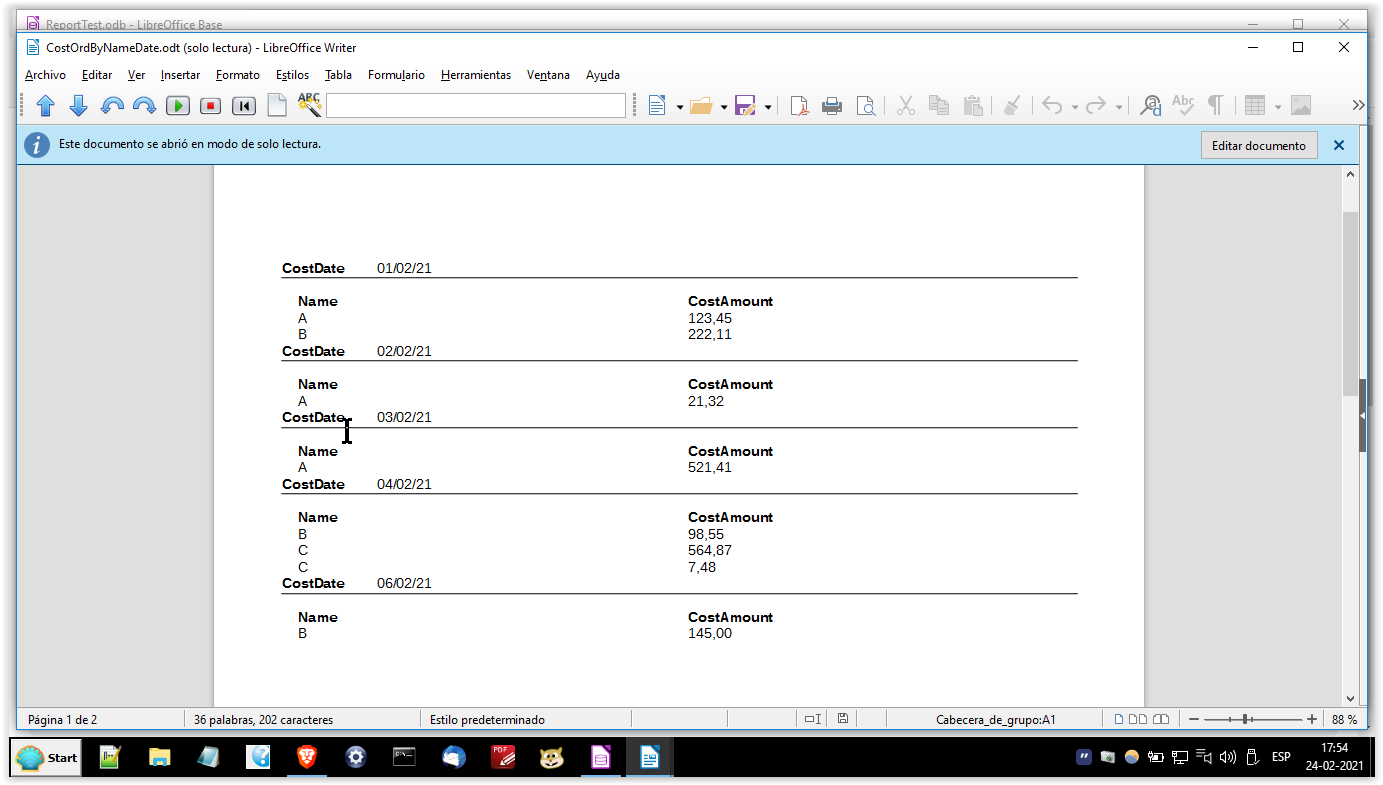The height and width of the screenshot is (785, 1383).
Task: Click the empty text field in toolbar
Action: 475,106
